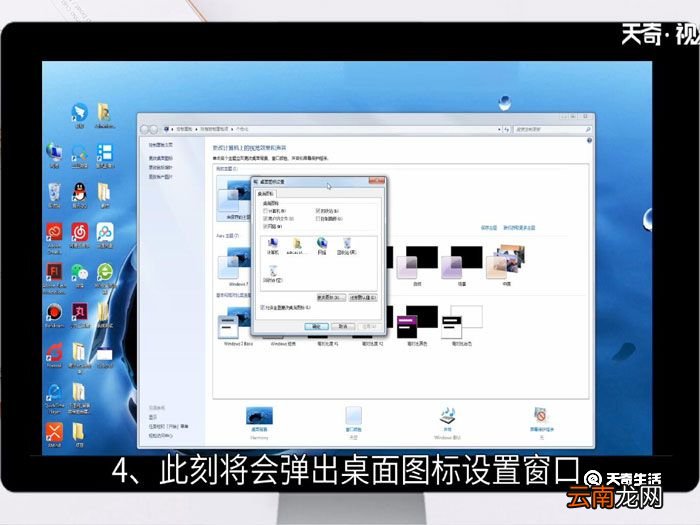Click the 保存主题 link
Image resolution: width=700 pixels, height=525 pixels.
(x=489, y=228)
